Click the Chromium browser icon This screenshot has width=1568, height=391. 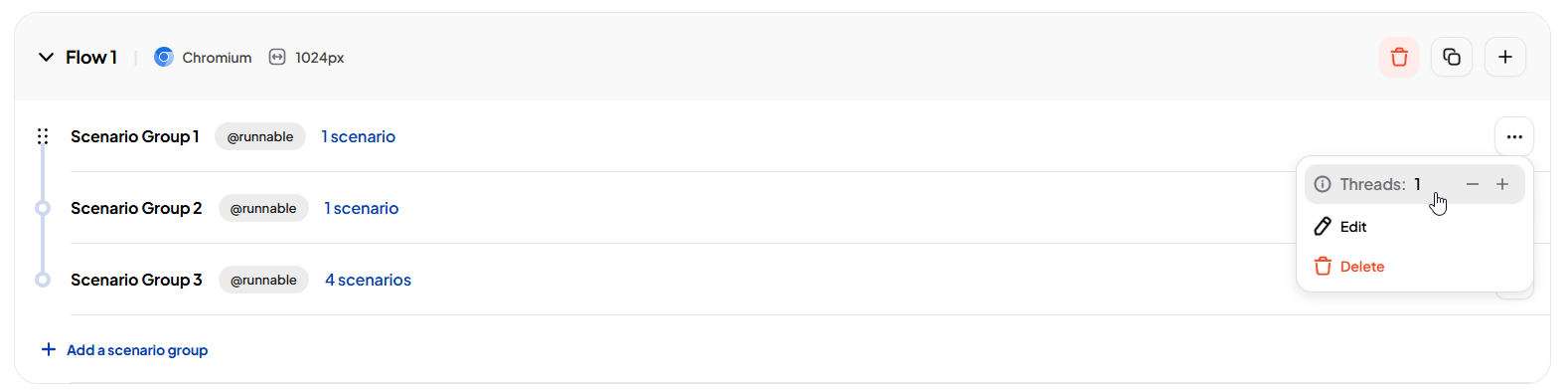tap(164, 58)
